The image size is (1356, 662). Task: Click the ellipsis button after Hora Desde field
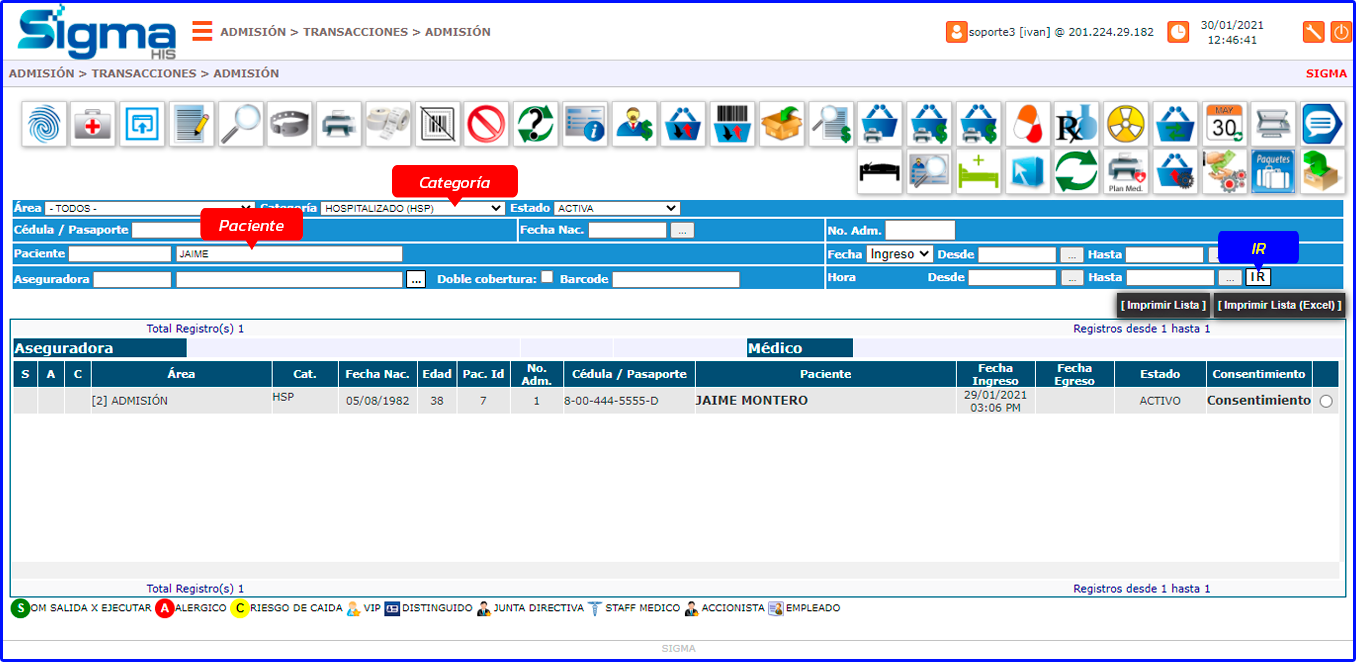pyautogui.click(x=1072, y=277)
